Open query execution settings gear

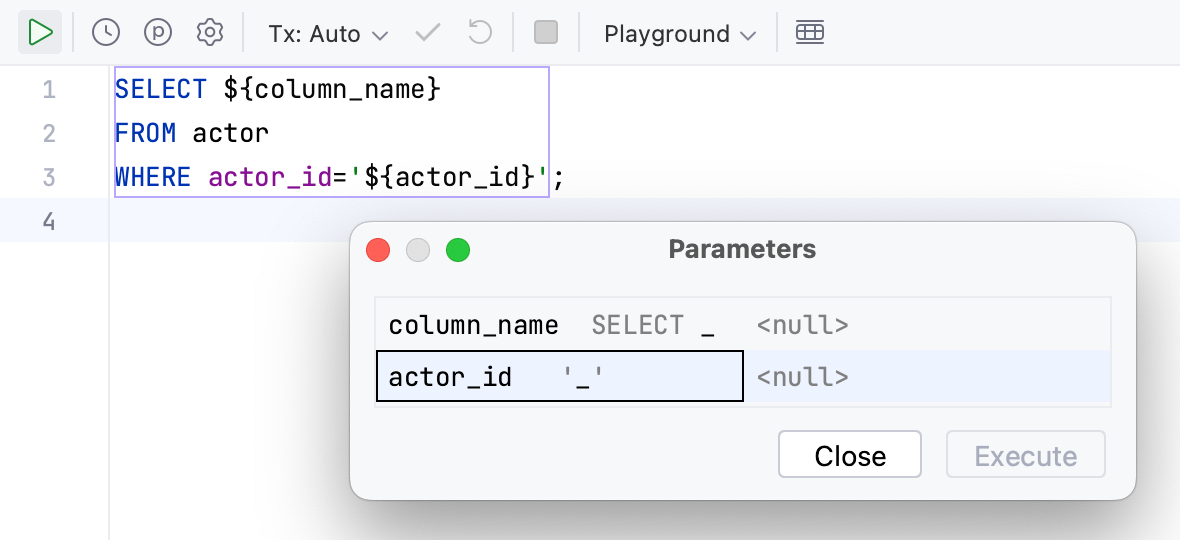pyautogui.click(x=210, y=33)
